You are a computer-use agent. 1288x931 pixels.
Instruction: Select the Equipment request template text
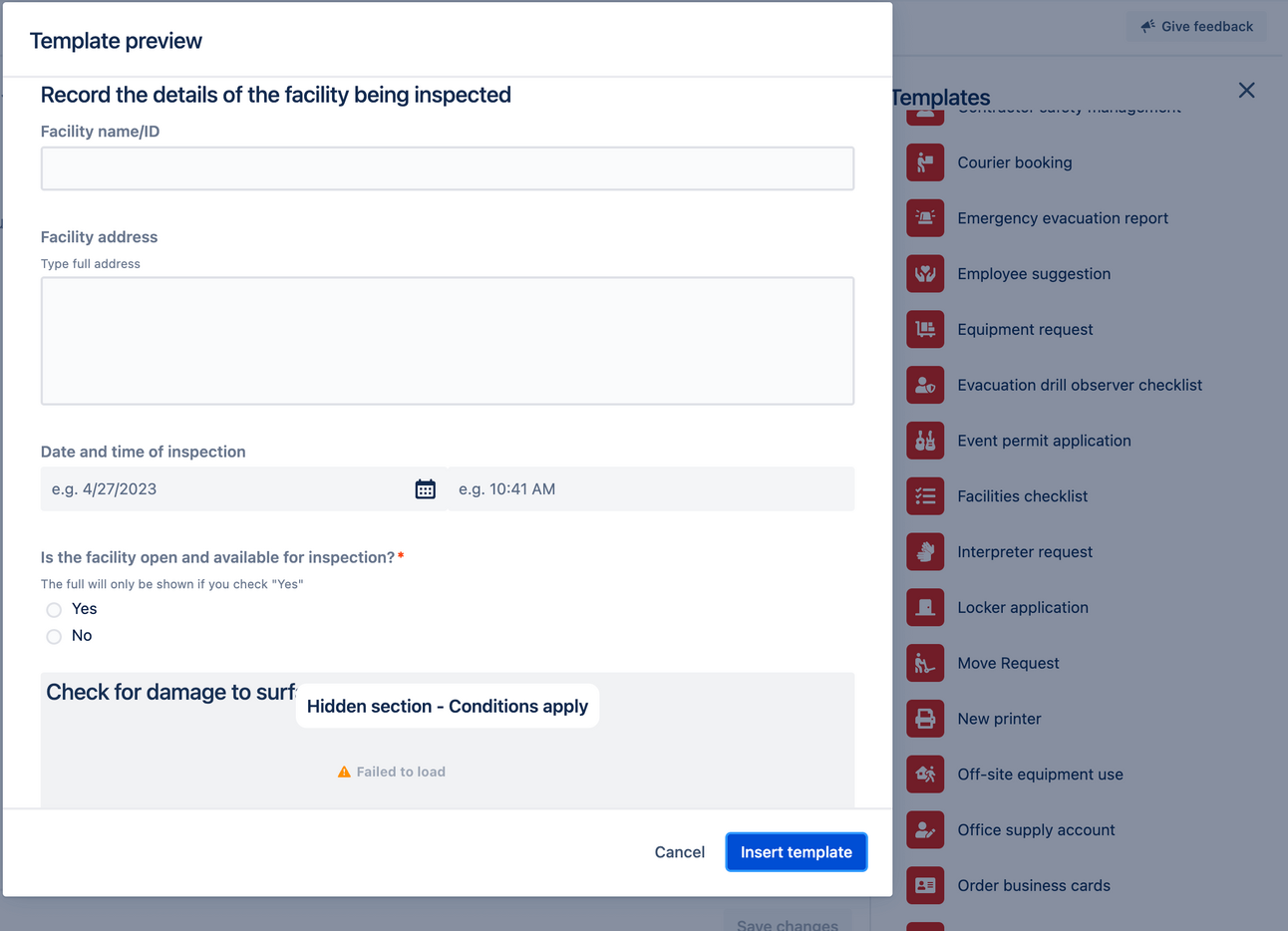(1025, 329)
